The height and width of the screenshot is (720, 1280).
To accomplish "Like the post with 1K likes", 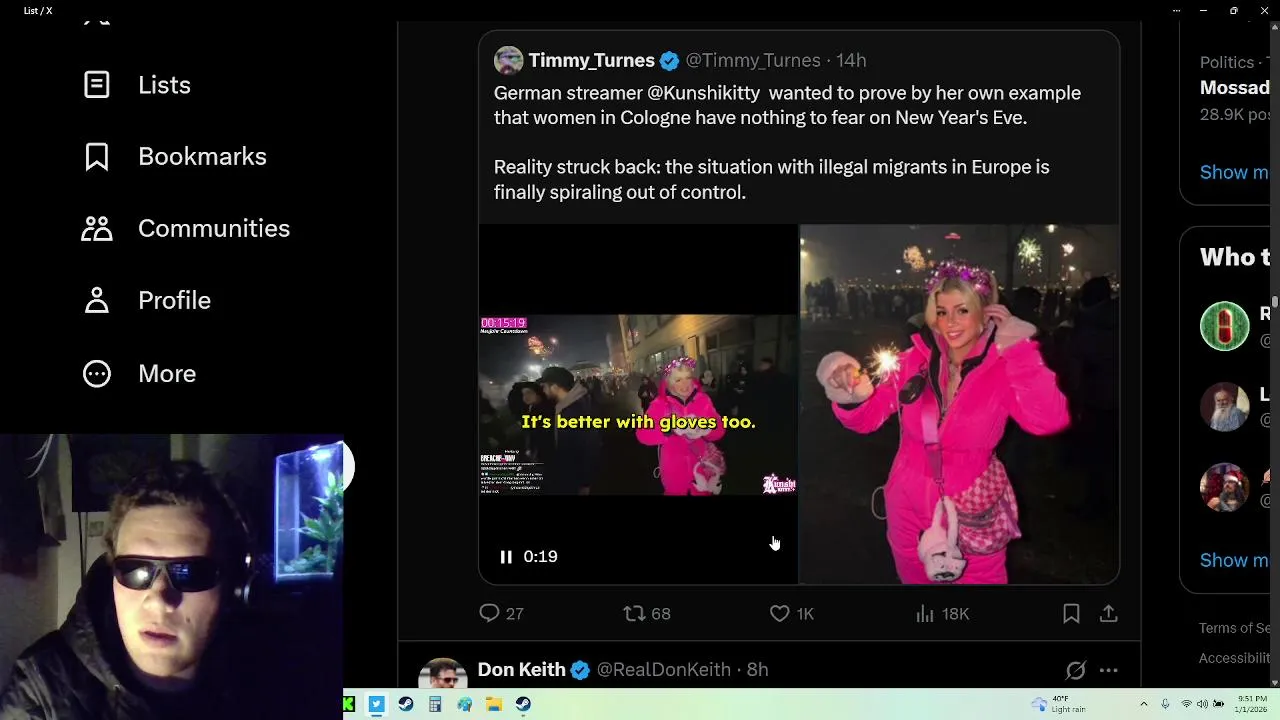I will coord(779,613).
